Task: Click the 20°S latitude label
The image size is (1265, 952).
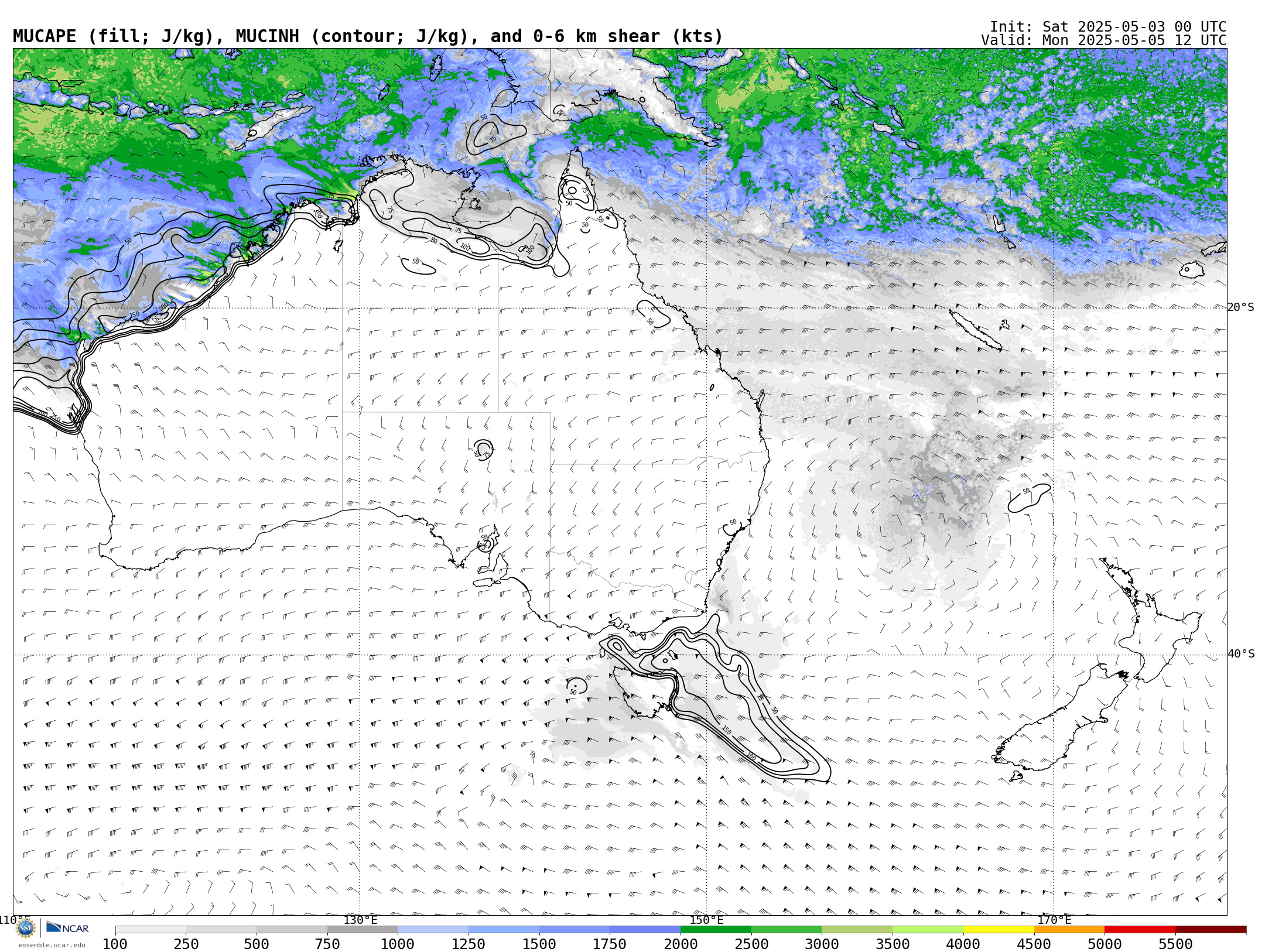Action: [1241, 307]
